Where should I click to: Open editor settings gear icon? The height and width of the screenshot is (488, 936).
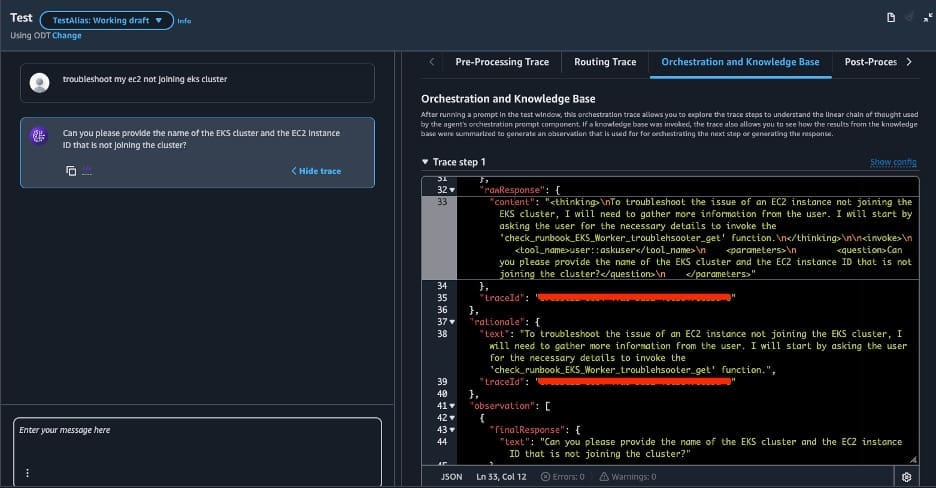click(906, 477)
